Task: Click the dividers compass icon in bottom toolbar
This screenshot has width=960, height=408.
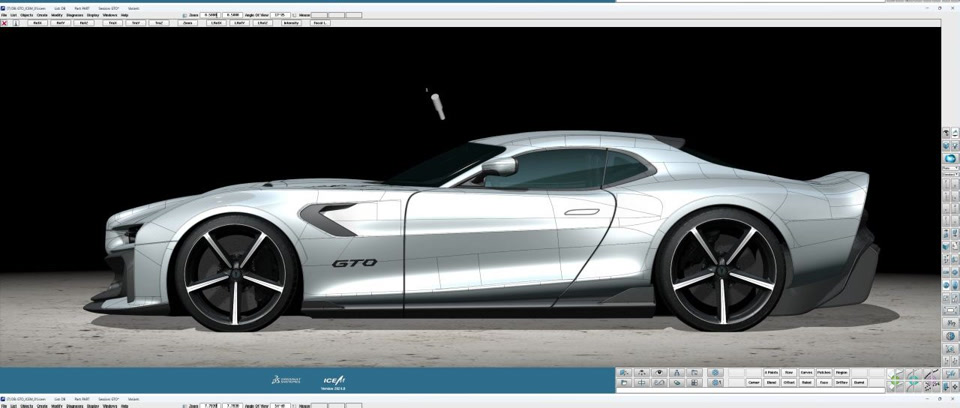Action: pyautogui.click(x=677, y=373)
